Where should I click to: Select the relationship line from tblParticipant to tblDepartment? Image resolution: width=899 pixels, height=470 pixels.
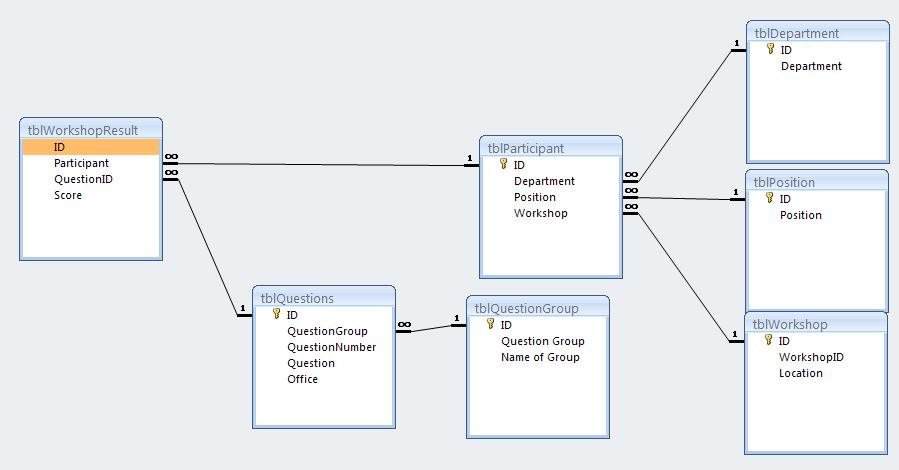[685, 116]
